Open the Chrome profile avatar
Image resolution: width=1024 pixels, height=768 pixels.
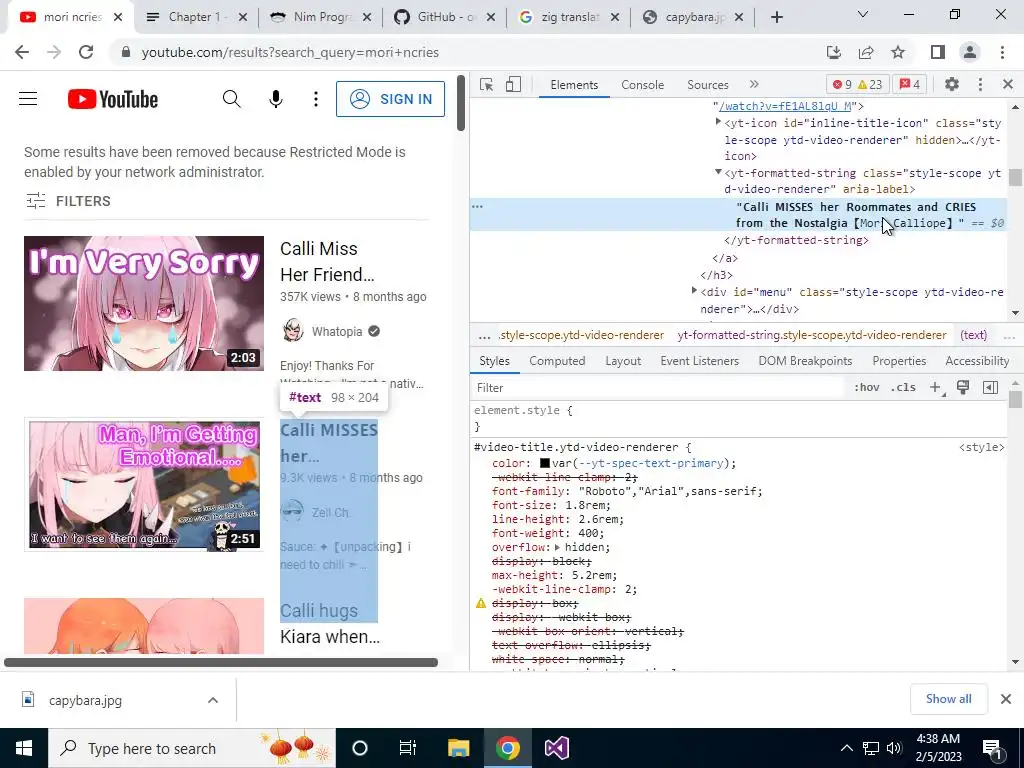pyautogui.click(x=970, y=52)
